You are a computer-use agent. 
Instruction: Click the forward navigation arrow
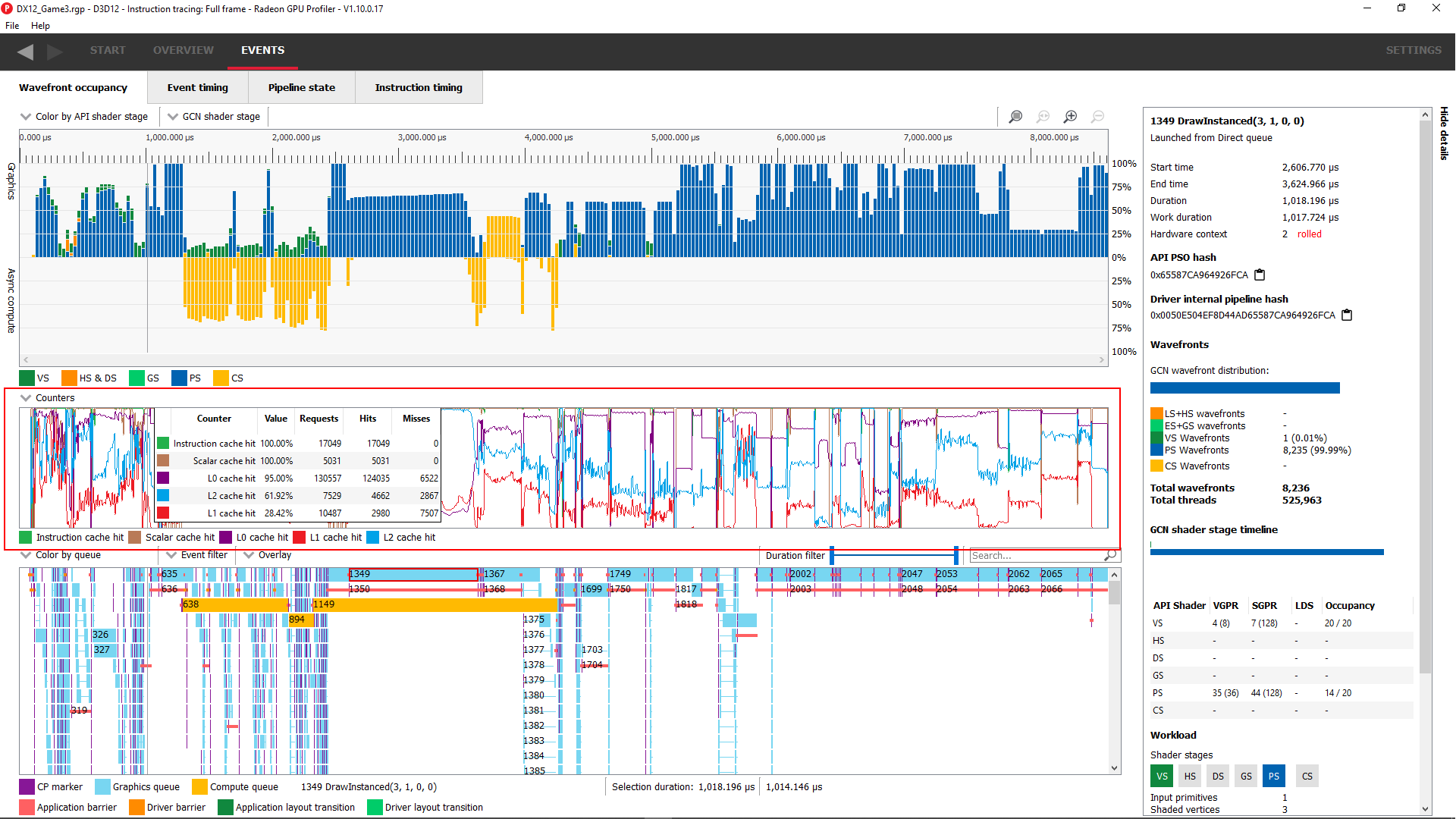(55, 51)
